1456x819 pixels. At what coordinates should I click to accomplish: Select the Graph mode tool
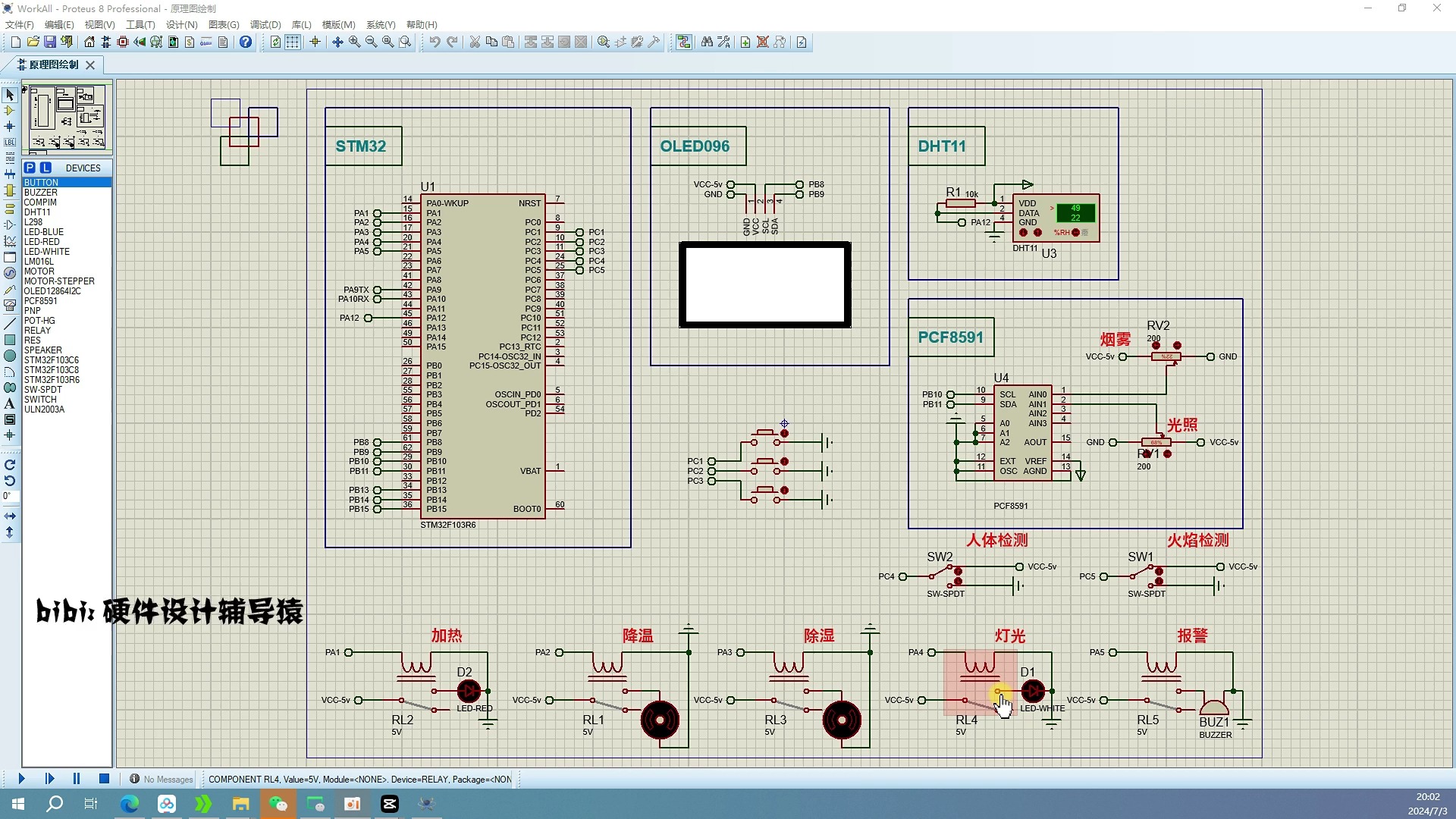(10, 241)
